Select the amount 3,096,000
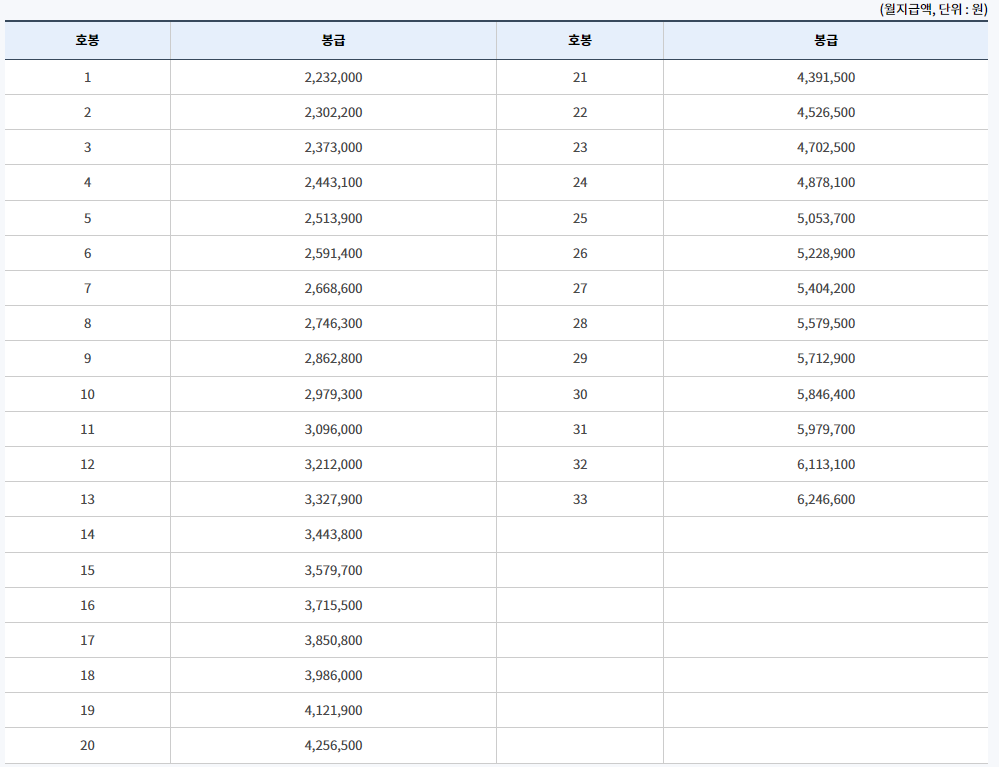Image resolution: width=999 pixels, height=767 pixels. pos(333,429)
